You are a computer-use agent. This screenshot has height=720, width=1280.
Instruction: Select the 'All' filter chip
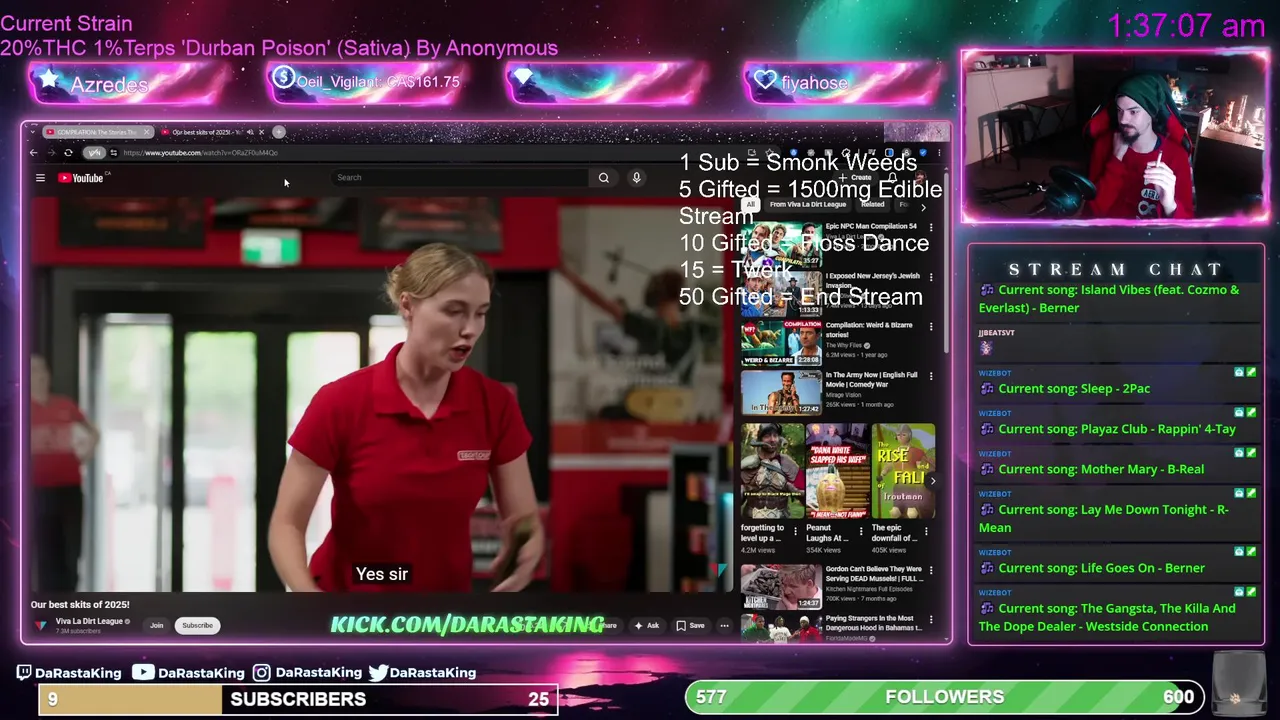[750, 204]
